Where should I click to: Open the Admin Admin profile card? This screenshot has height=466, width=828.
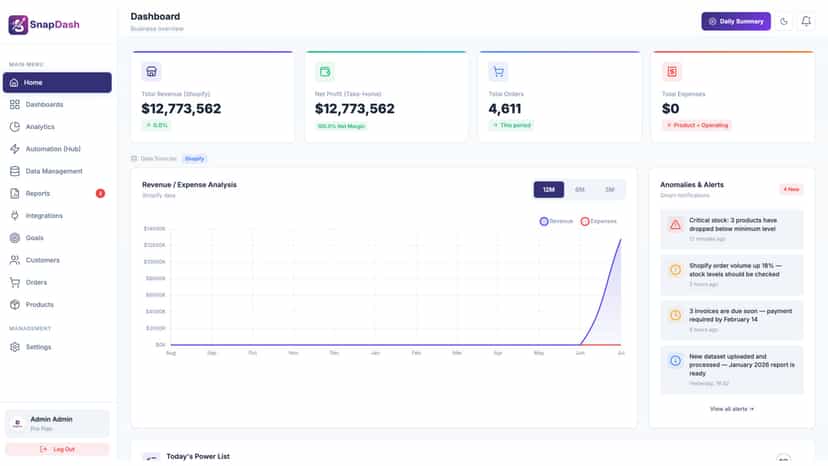(x=57, y=423)
